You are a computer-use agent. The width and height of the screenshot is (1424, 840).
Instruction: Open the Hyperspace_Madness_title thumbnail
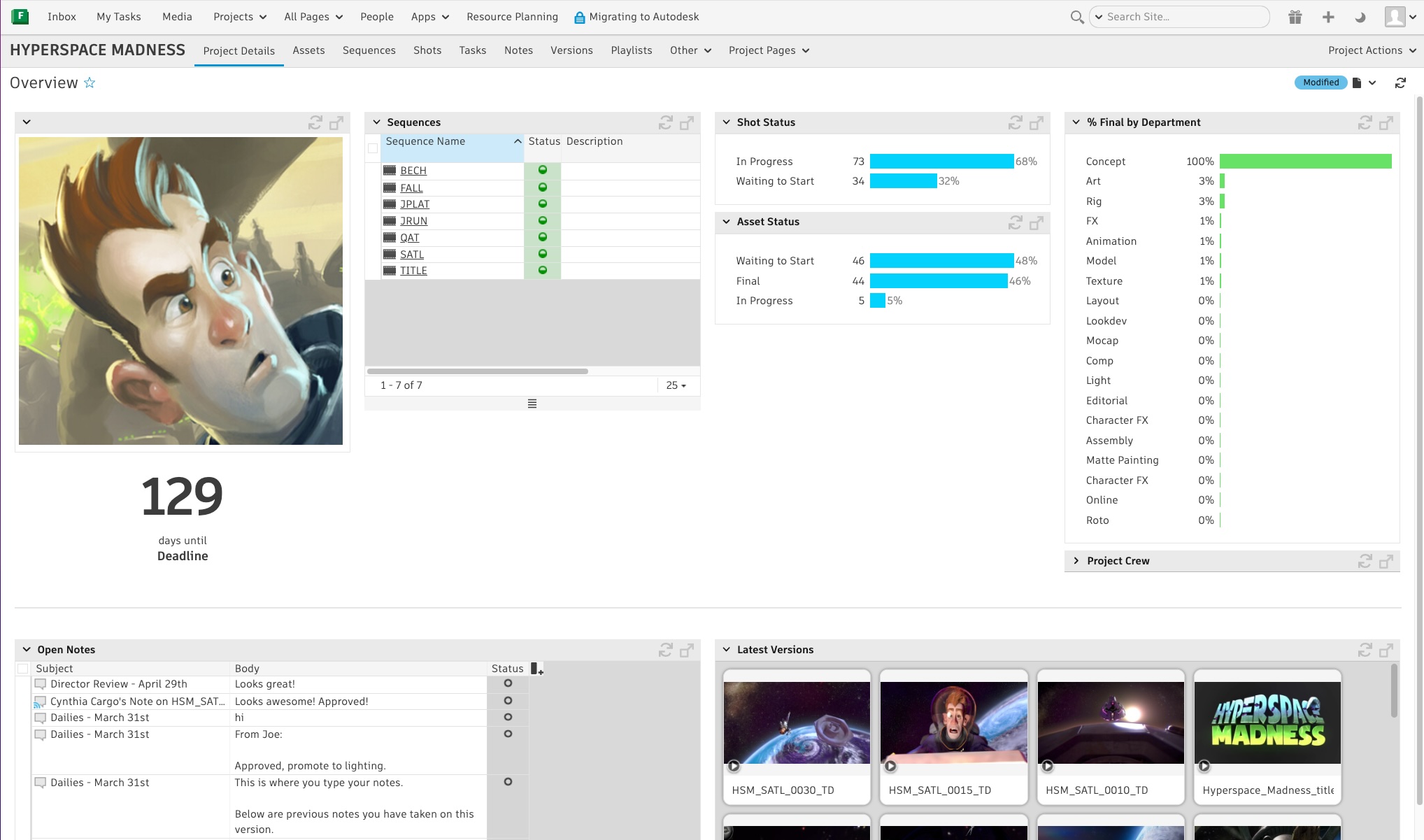(x=1268, y=723)
